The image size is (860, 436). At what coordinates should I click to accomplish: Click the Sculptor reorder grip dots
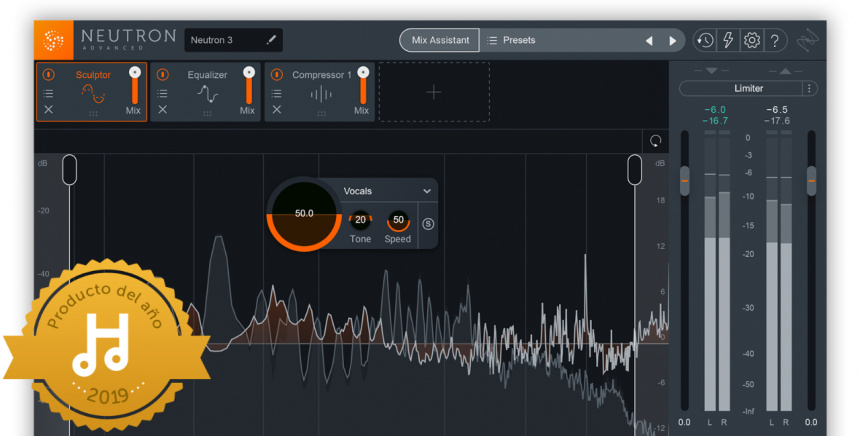[93, 114]
